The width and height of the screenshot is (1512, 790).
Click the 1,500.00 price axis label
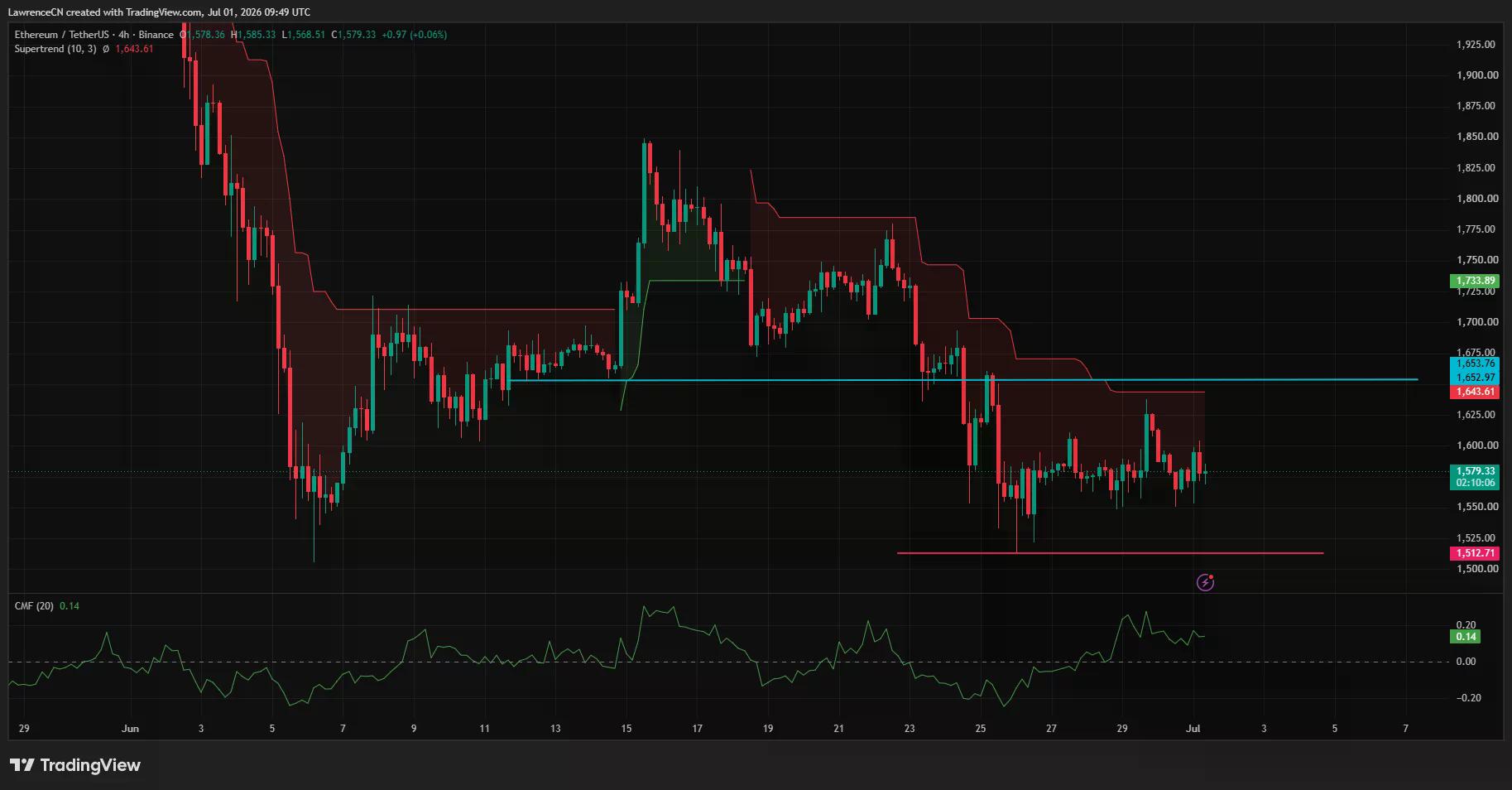tap(1477, 569)
